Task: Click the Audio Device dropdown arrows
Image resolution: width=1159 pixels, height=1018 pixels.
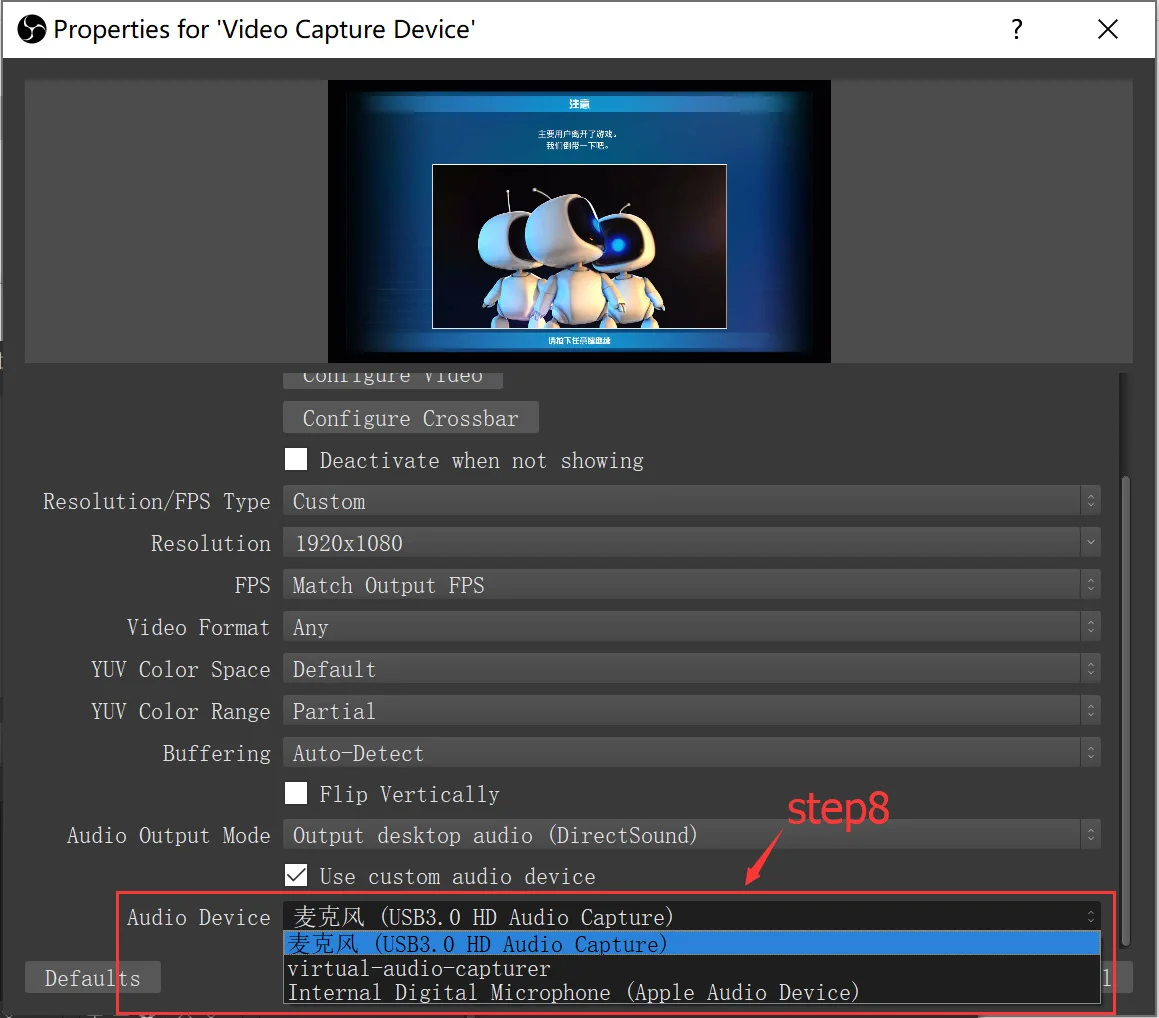Action: 1090,917
